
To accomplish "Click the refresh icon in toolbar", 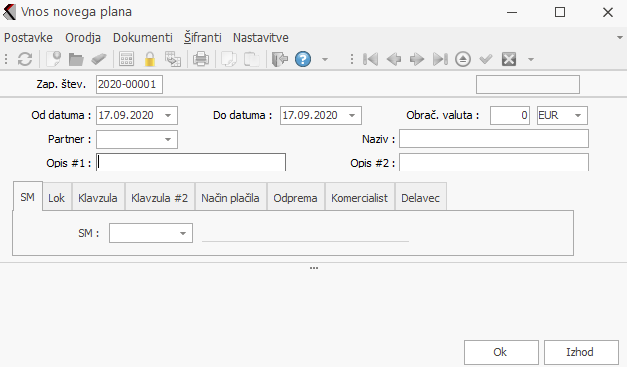I will [25, 60].
